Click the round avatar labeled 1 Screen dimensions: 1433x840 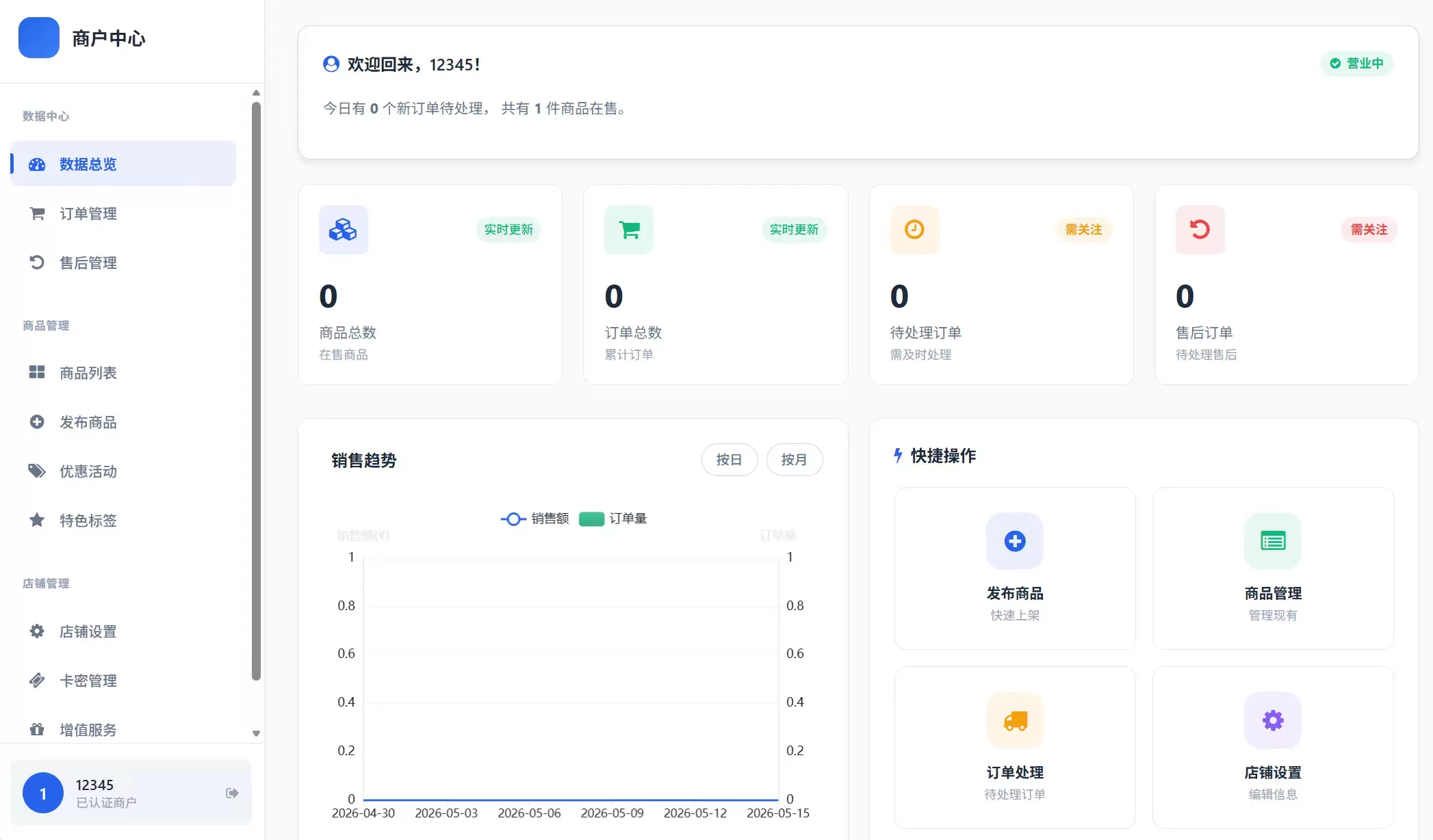coord(43,793)
